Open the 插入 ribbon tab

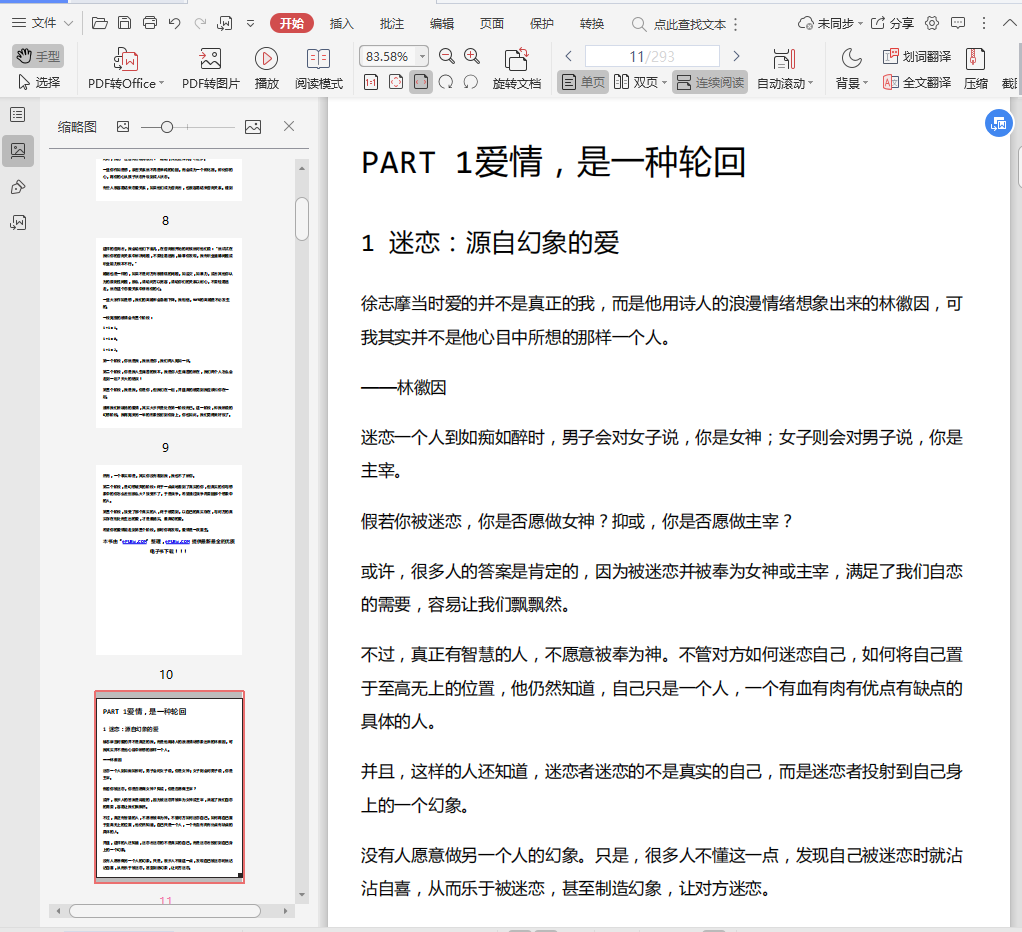pyautogui.click(x=342, y=23)
